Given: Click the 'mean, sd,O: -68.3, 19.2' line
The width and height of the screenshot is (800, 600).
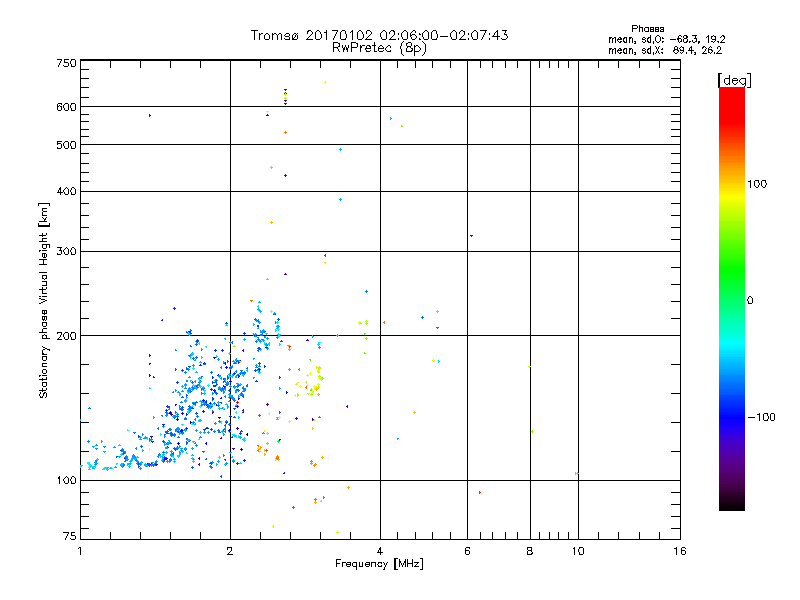Looking at the screenshot, I should click(x=666, y=39).
